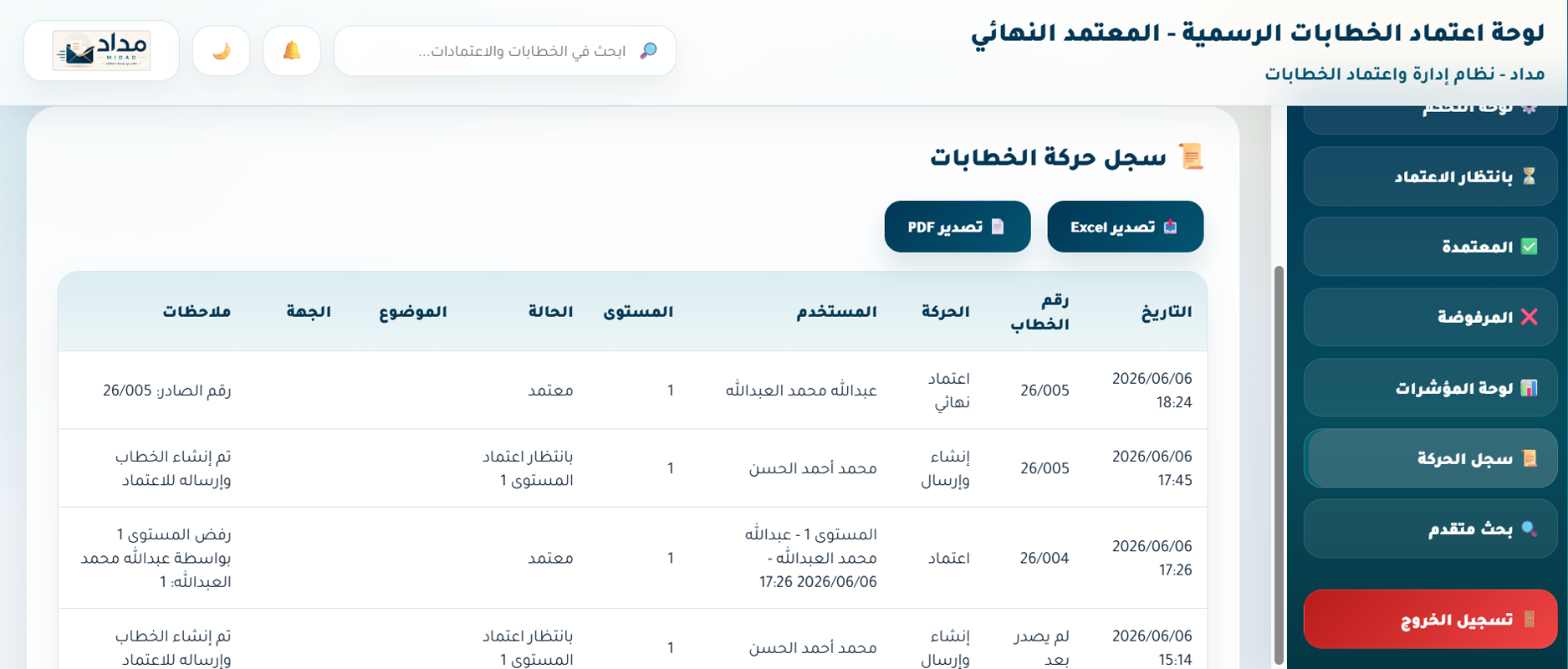This screenshot has height=669, width=1568.
Task: Click chart icon beside لوحة المؤشرات
Action: pos(1529,388)
